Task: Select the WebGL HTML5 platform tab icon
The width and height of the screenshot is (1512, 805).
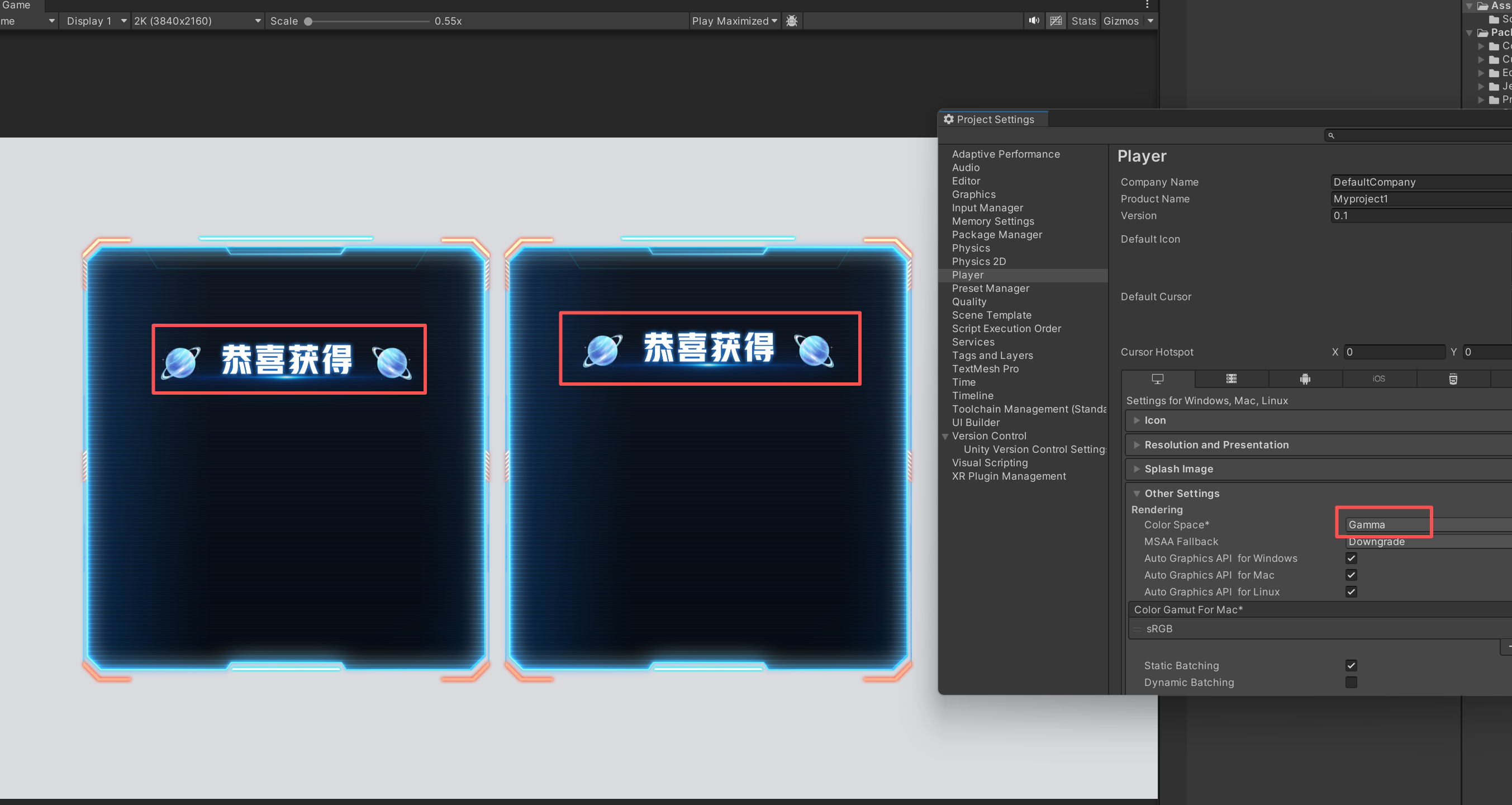Action: tap(1453, 380)
